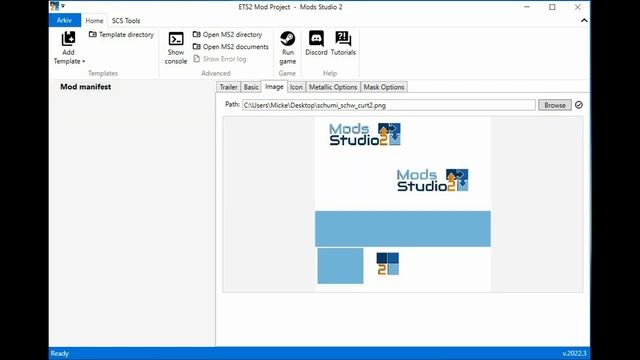Show Error log
This screenshot has height=360, width=640.
(220, 59)
